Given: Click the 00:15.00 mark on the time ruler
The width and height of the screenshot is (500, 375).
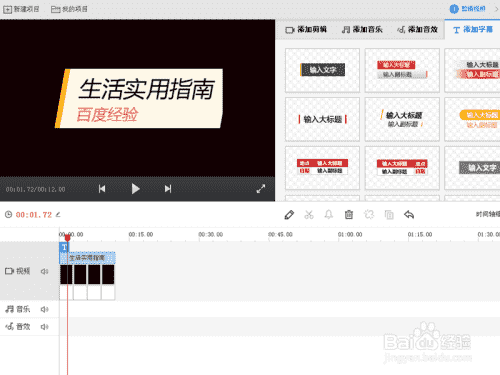Looking at the screenshot, I should click(x=141, y=235).
